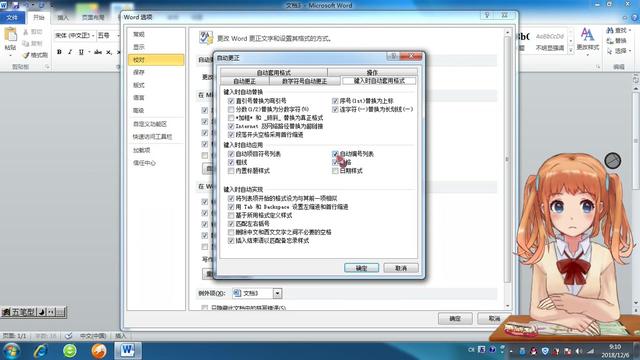This screenshot has width=640, height=360.
Task: Click the Change Styles (更改样式) AA icon
Action: coord(587,35)
